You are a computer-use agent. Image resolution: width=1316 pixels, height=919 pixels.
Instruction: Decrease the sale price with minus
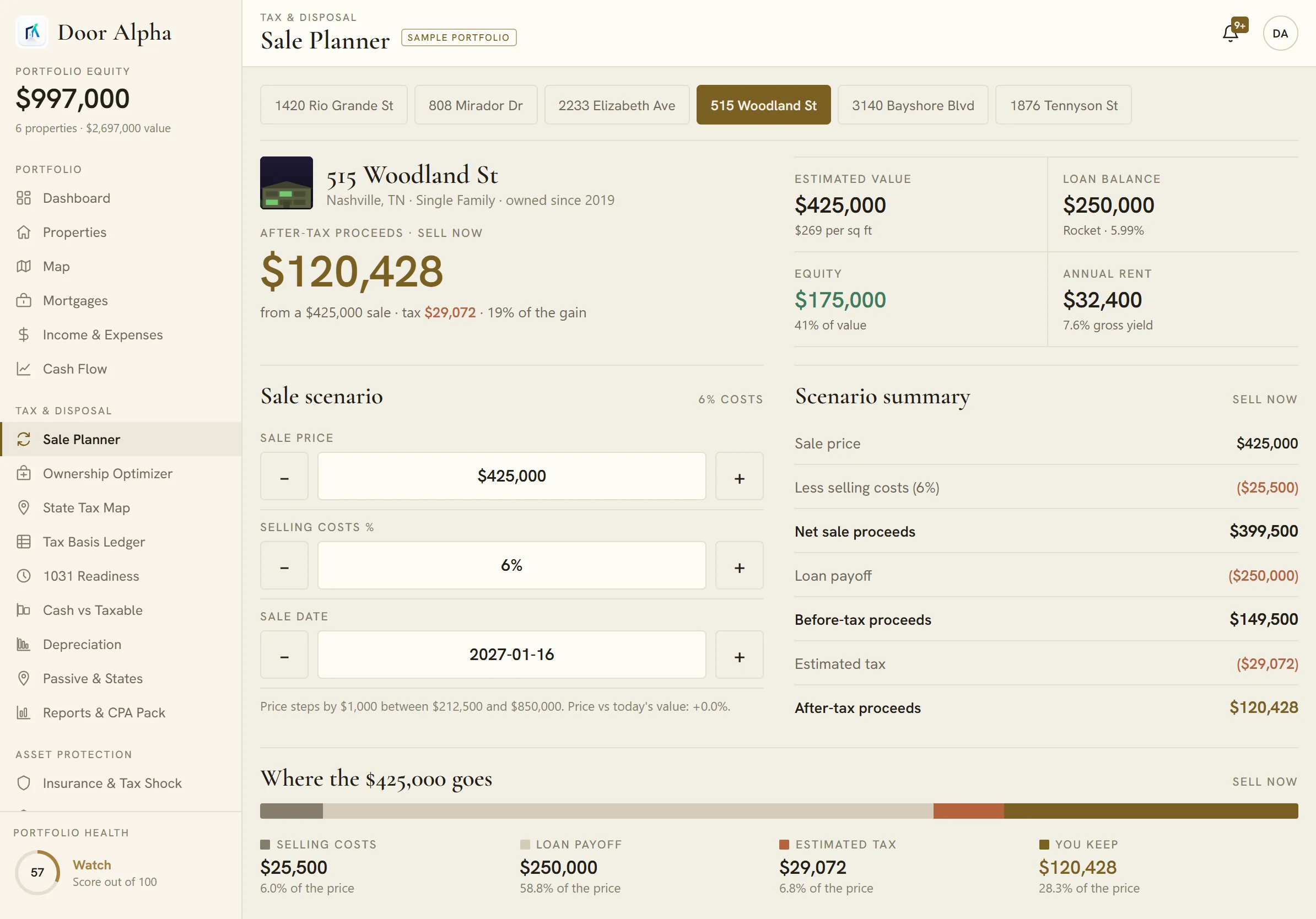click(x=284, y=477)
